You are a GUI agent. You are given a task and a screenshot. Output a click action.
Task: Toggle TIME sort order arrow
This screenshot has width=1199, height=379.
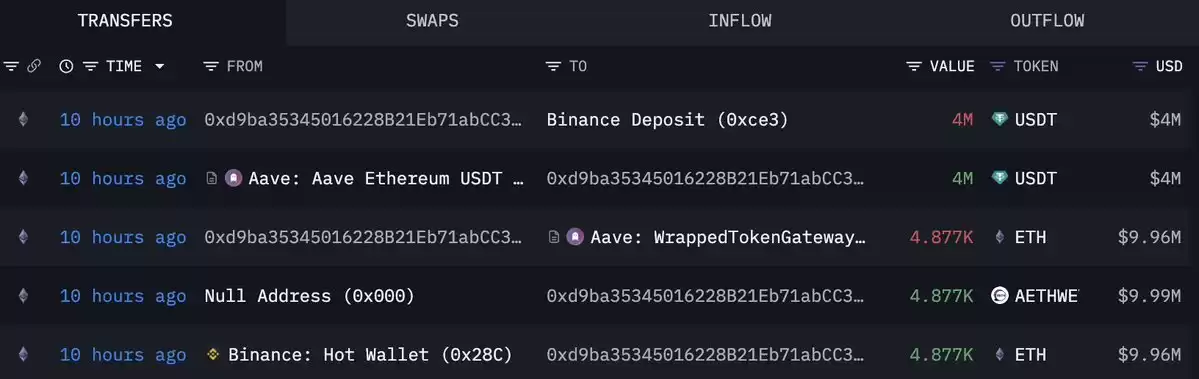(160, 66)
